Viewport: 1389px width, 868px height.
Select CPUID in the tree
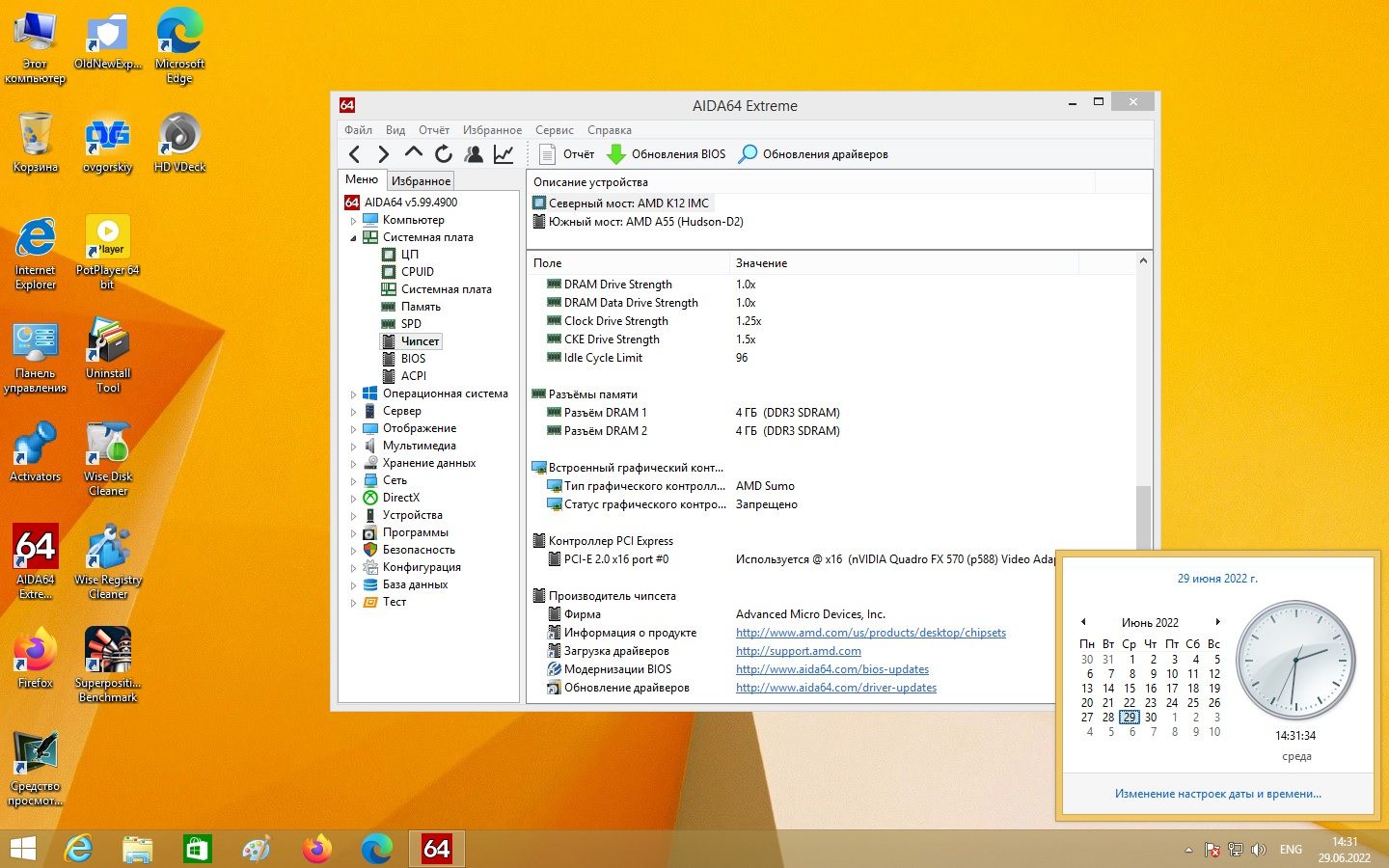pos(418,272)
